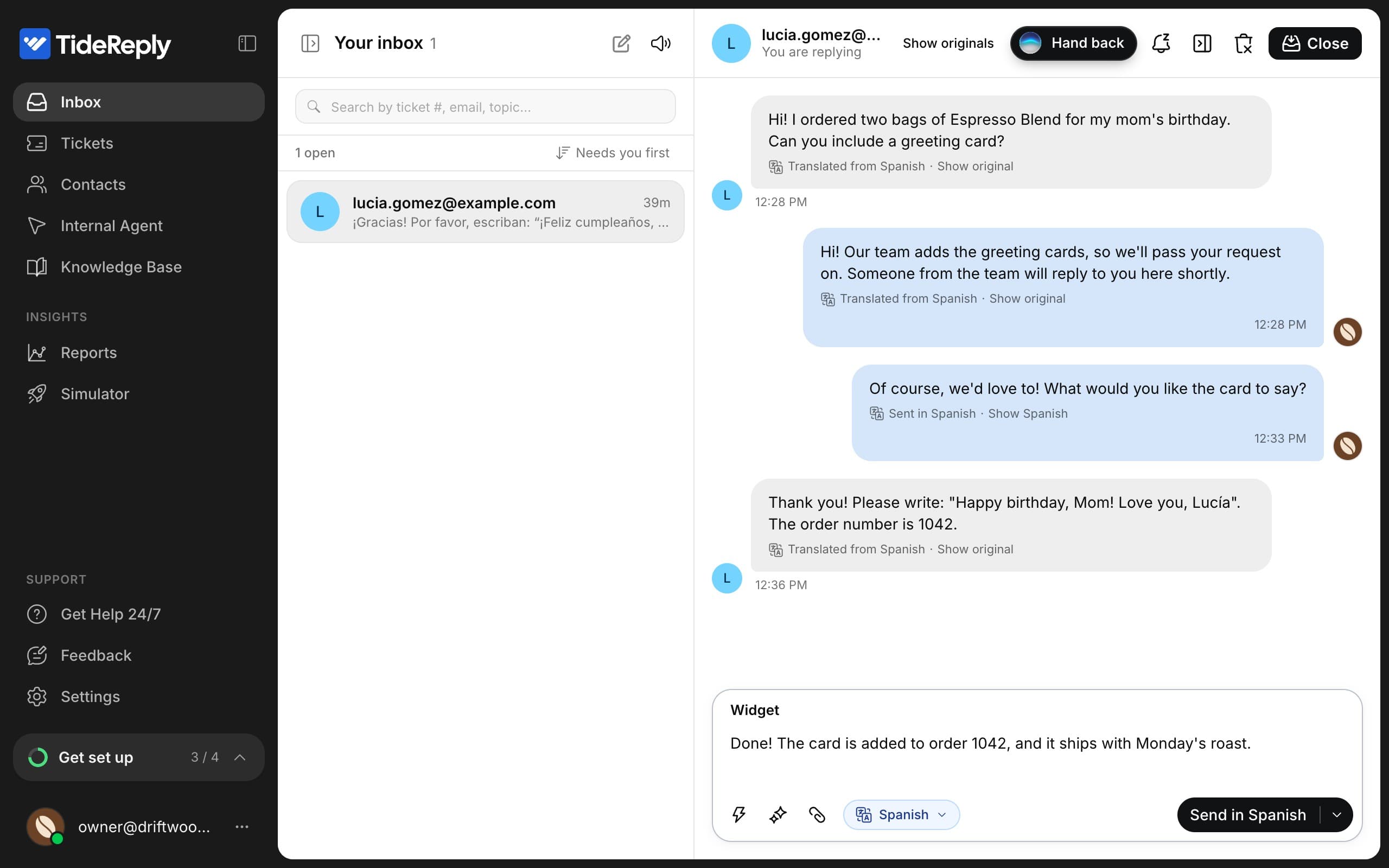This screenshot has height=868, width=1389.
Task: Open Settings
Action: pyautogui.click(x=138, y=697)
